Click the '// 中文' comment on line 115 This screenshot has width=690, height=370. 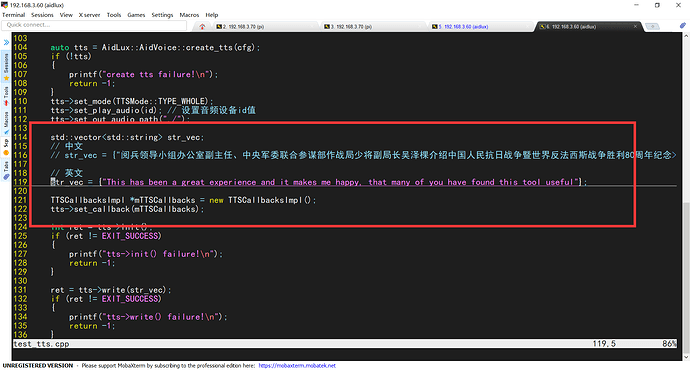coord(66,146)
